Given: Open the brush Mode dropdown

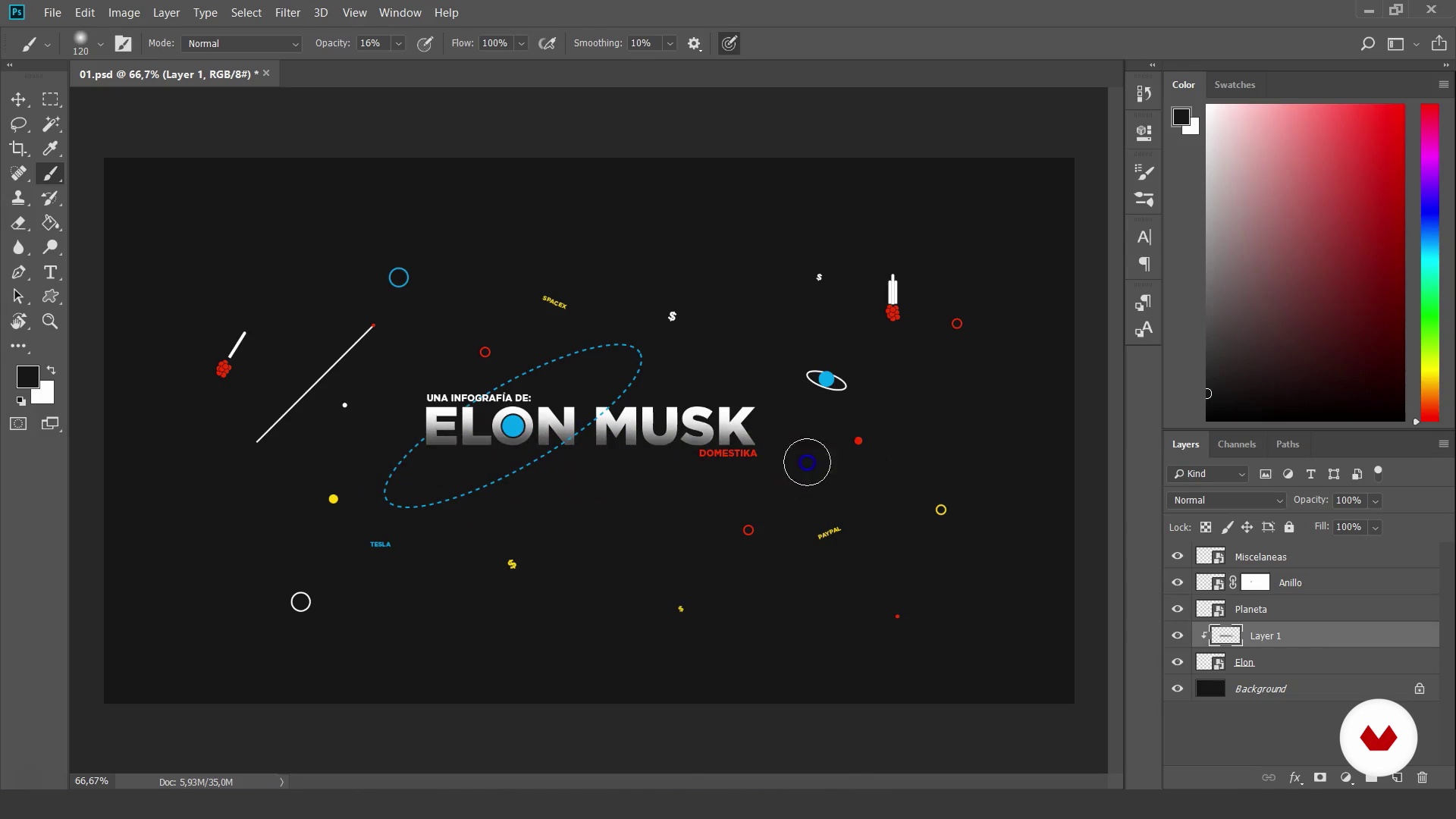Looking at the screenshot, I should 241,44.
